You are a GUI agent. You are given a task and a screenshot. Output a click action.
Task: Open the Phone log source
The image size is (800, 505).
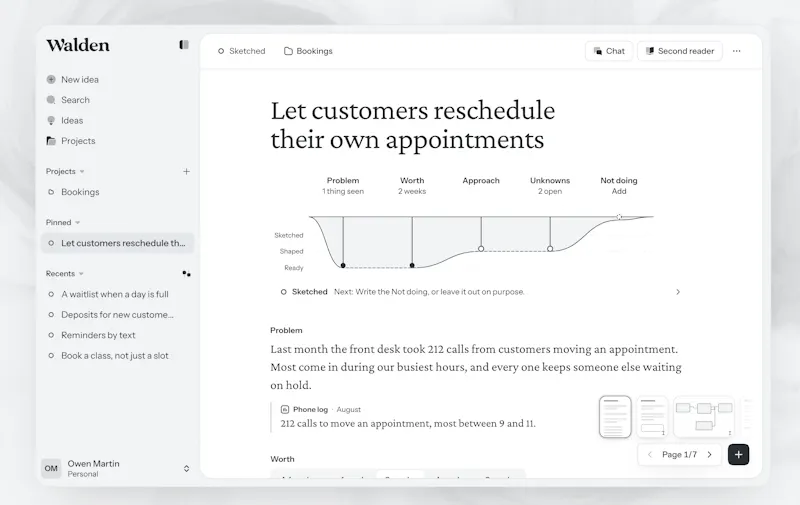310,410
